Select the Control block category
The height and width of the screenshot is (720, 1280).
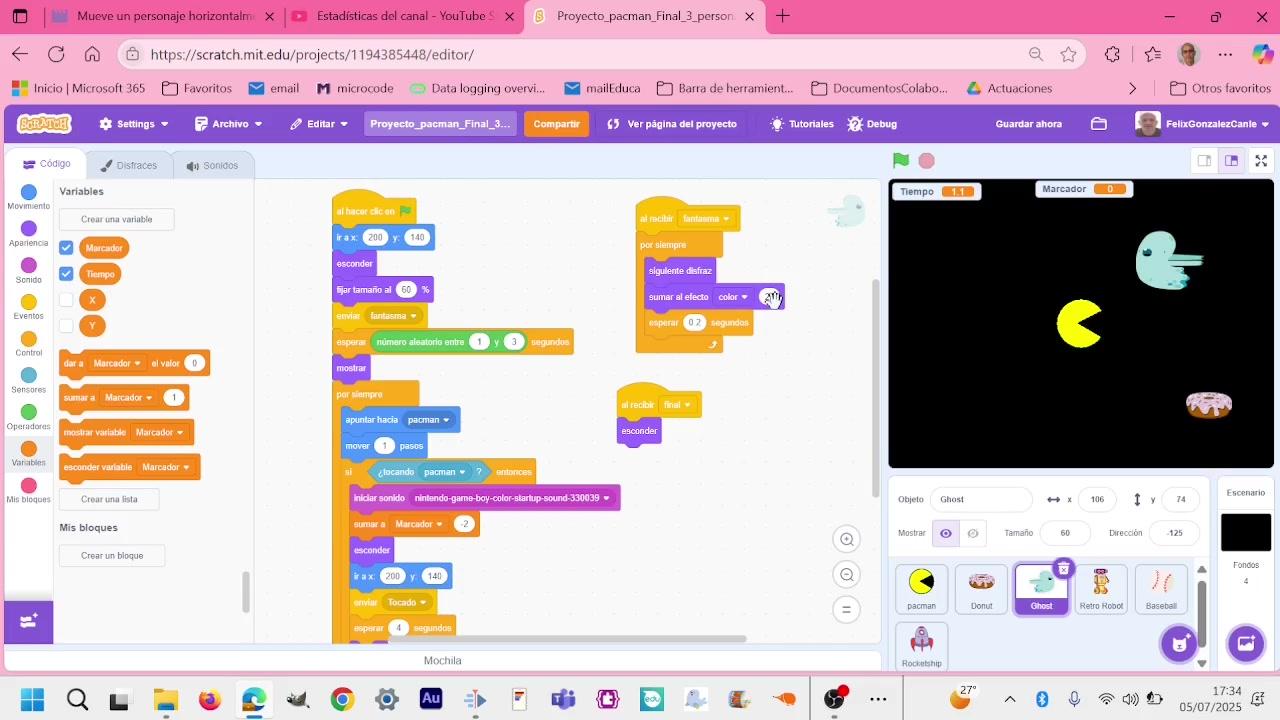[x=28, y=344]
